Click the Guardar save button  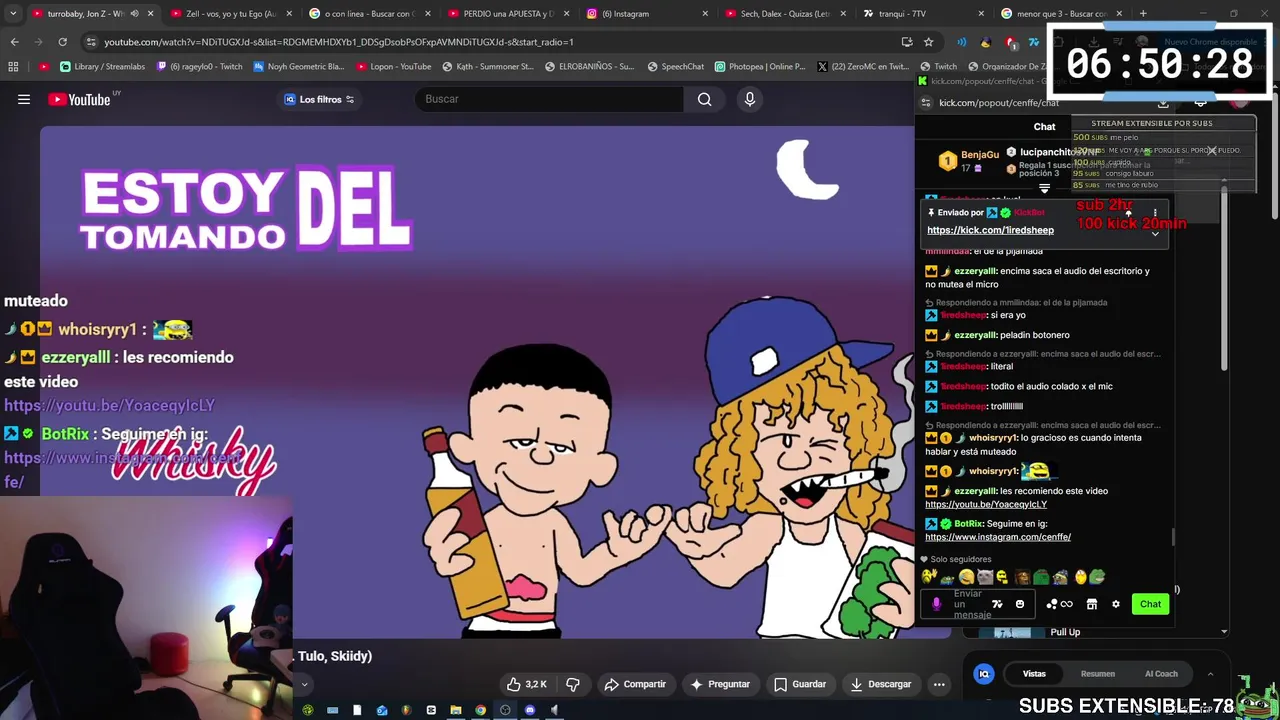(800, 684)
